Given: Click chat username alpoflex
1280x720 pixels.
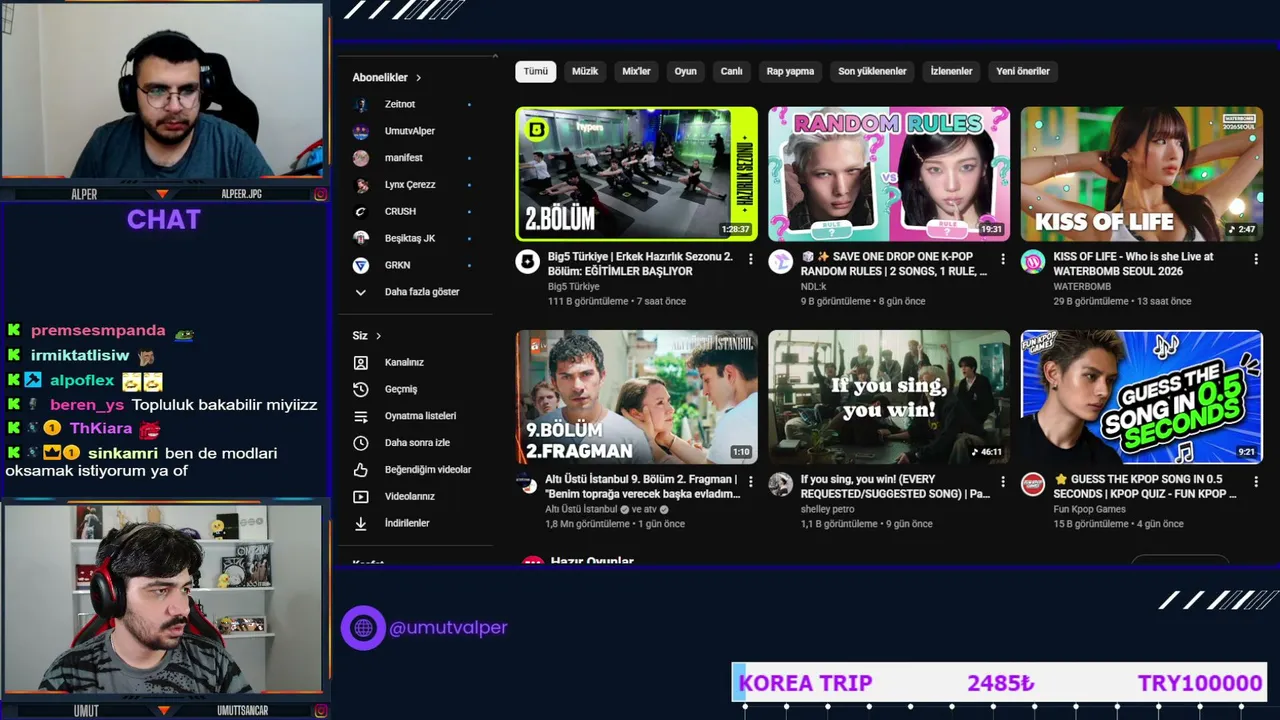Looking at the screenshot, I should [x=82, y=381].
